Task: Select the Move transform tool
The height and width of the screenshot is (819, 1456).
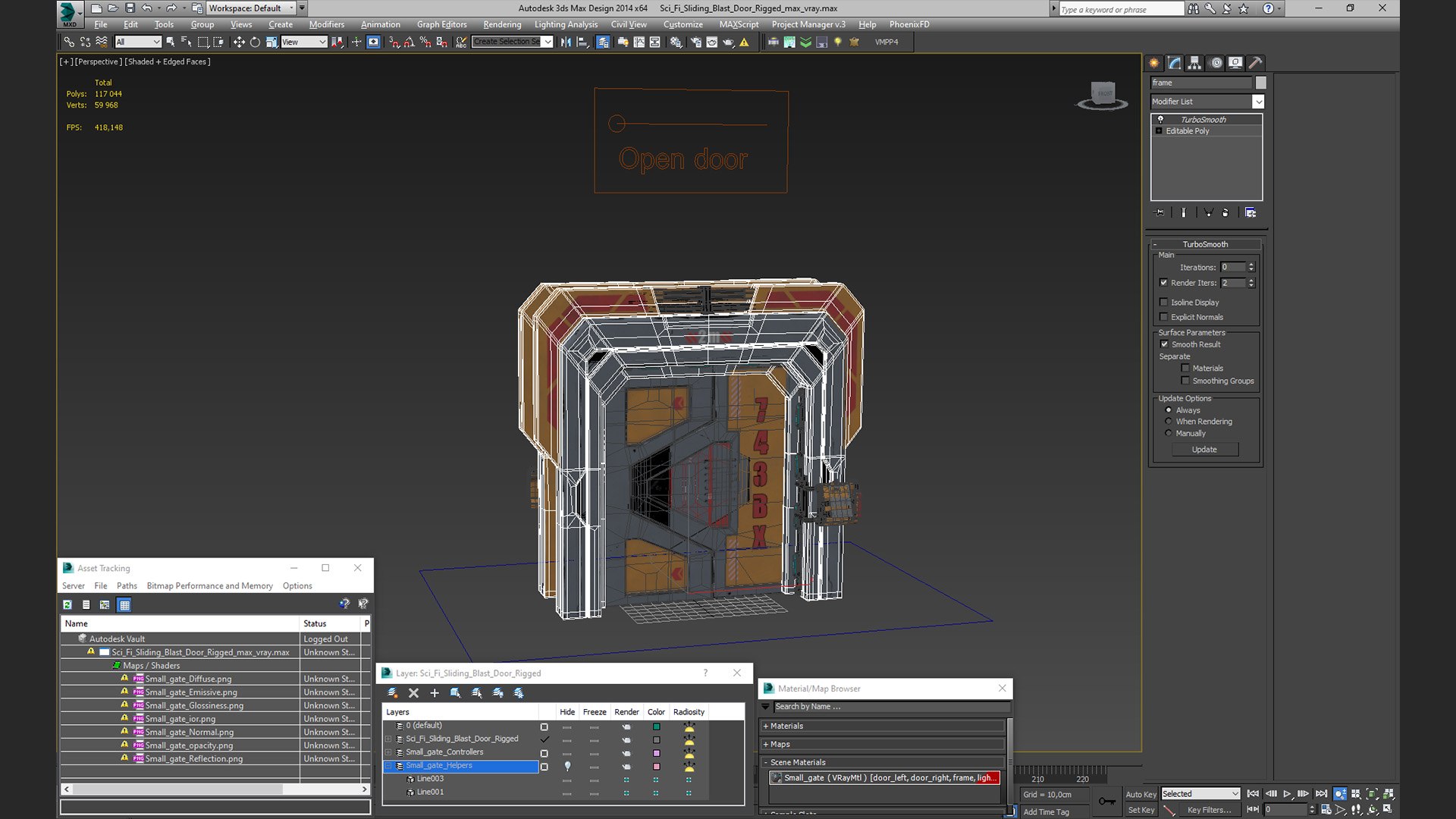Action: point(239,42)
